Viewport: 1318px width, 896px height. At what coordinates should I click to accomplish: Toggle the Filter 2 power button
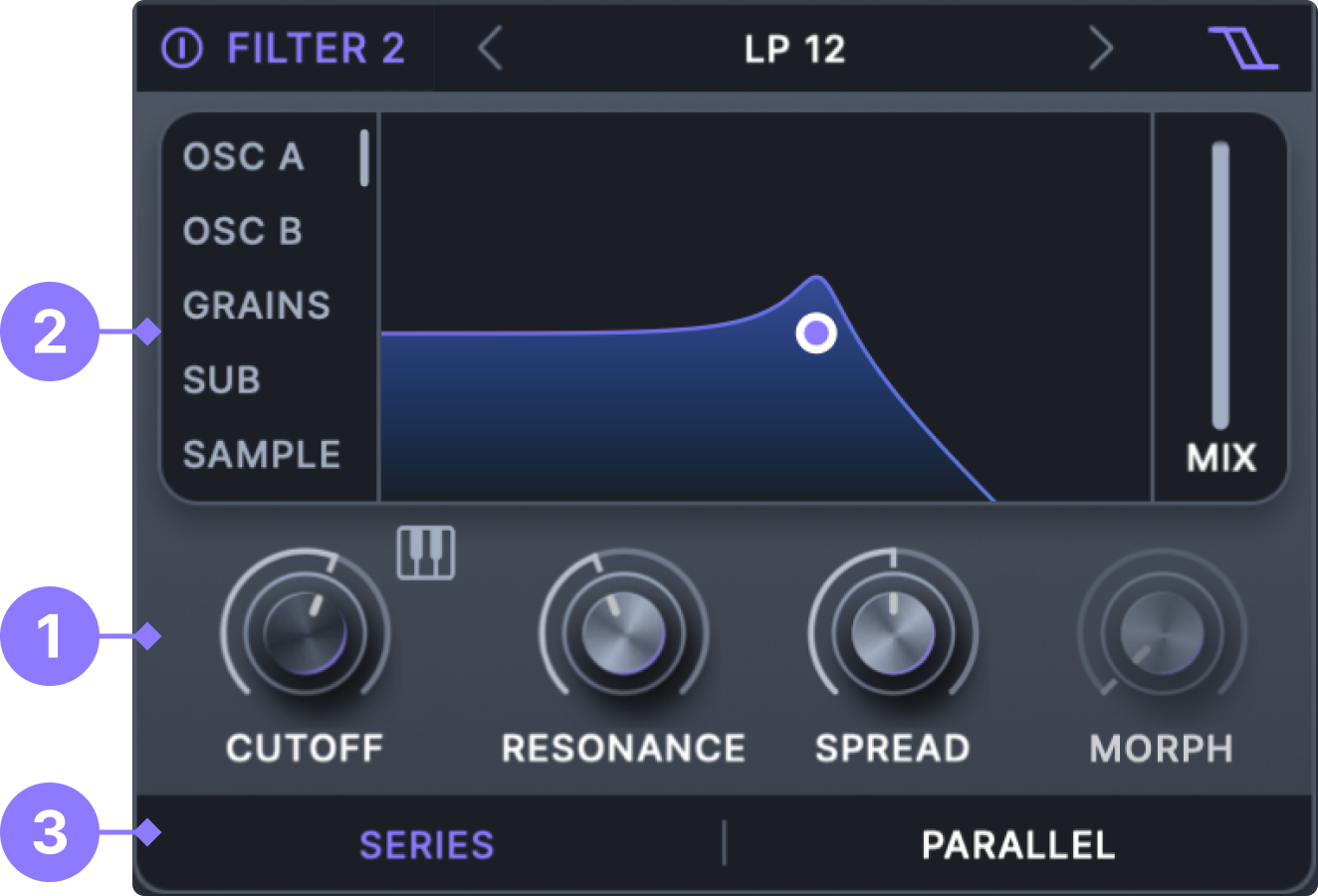tap(182, 48)
